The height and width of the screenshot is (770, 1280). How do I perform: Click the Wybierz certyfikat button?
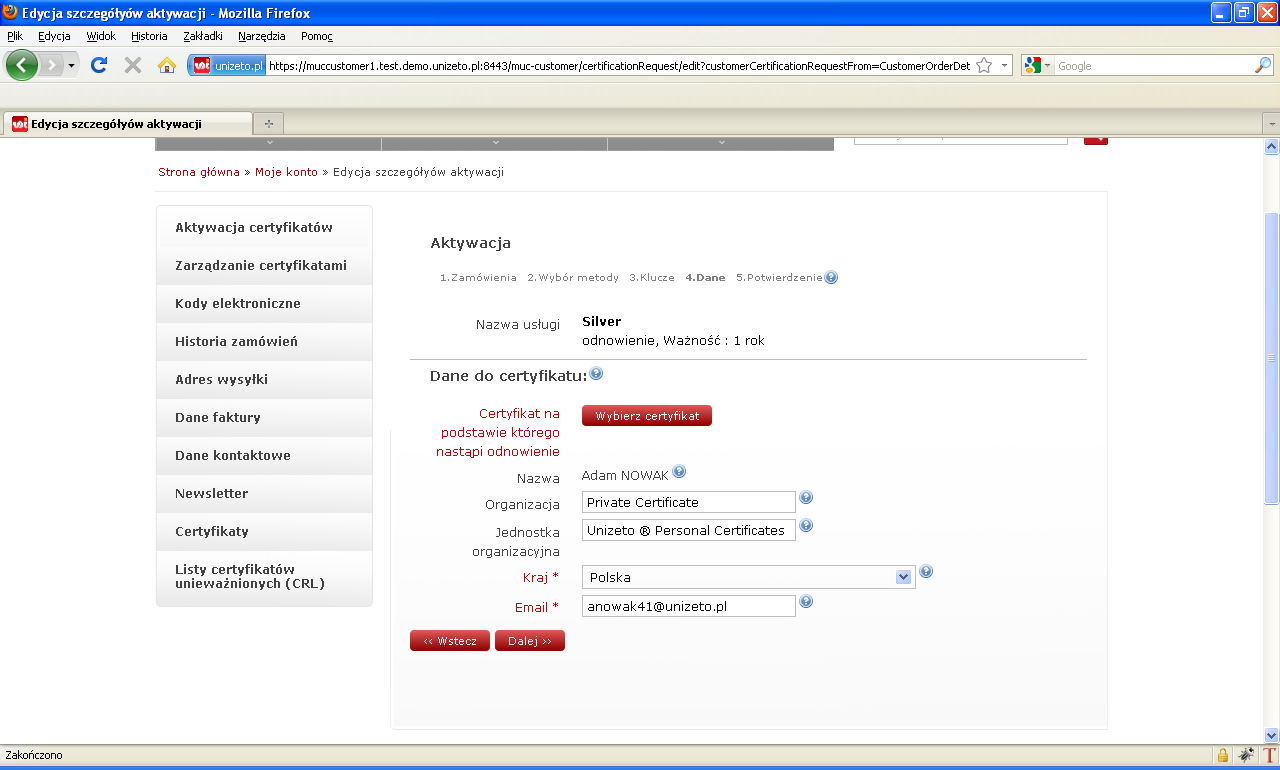[647, 416]
